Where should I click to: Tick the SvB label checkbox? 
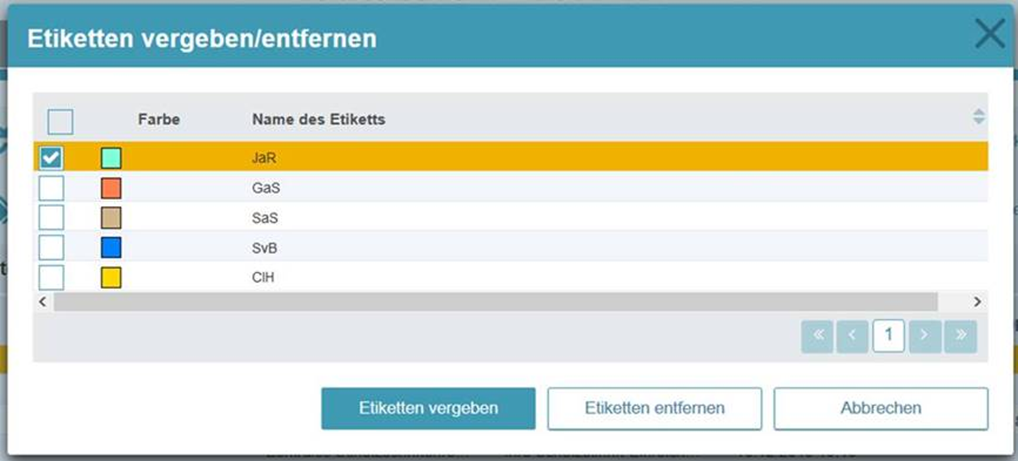[51, 247]
